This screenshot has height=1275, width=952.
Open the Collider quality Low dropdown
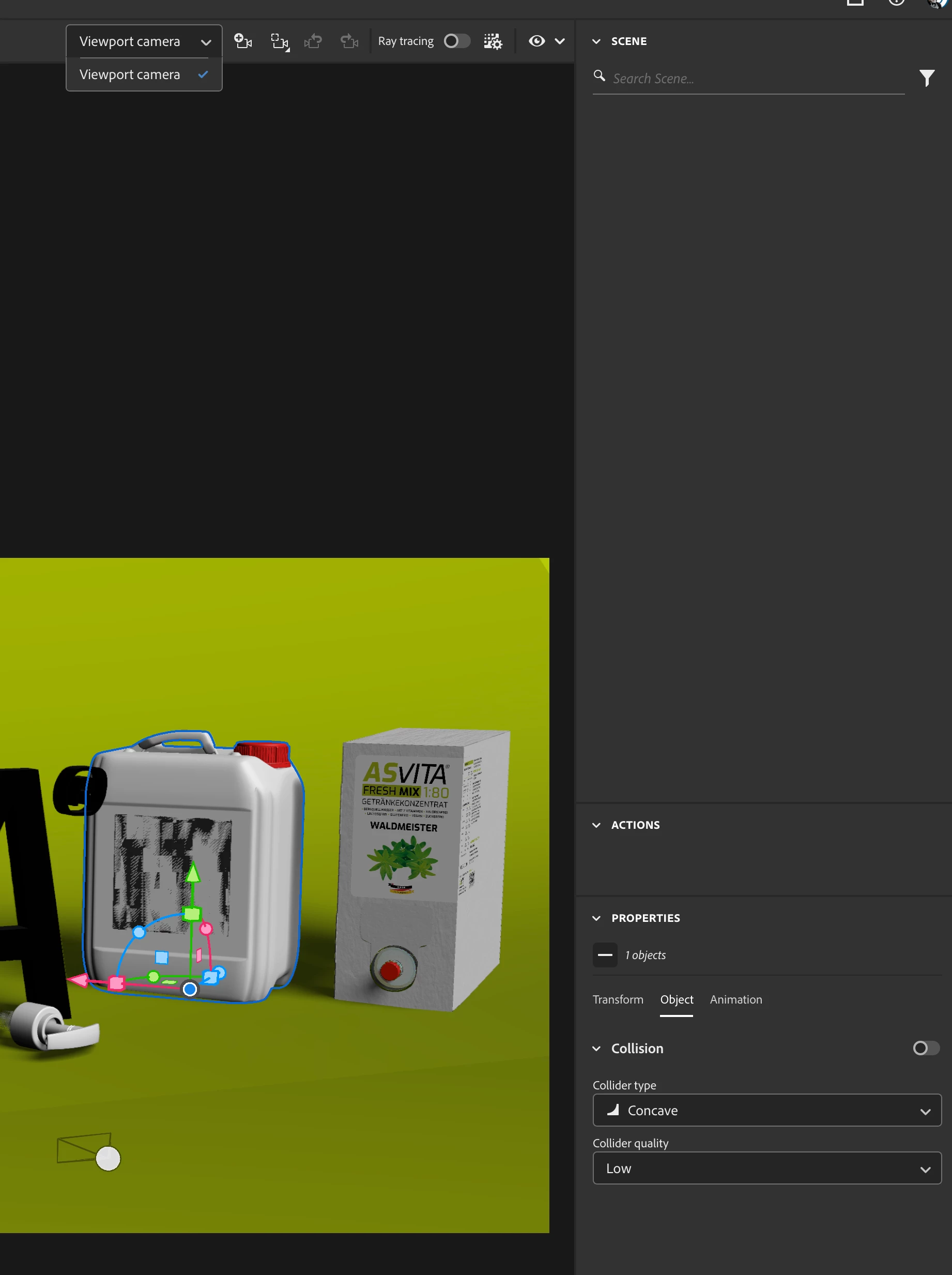[767, 1168]
